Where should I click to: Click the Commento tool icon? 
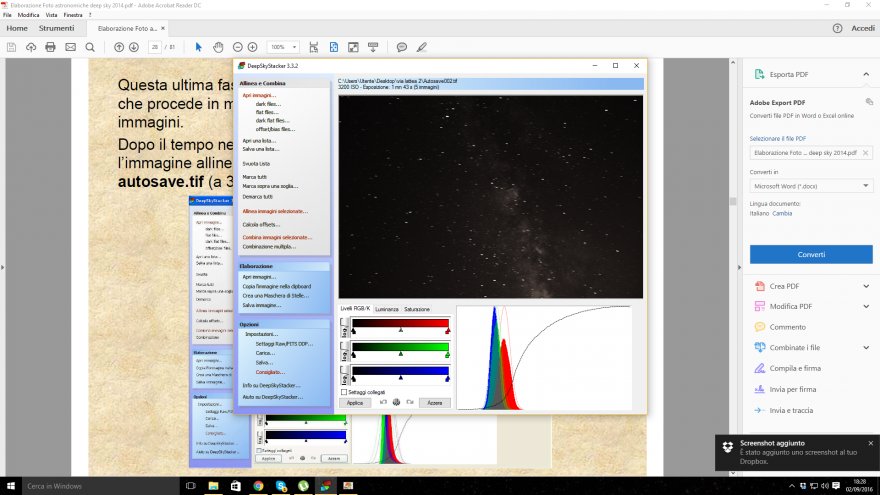[759, 327]
